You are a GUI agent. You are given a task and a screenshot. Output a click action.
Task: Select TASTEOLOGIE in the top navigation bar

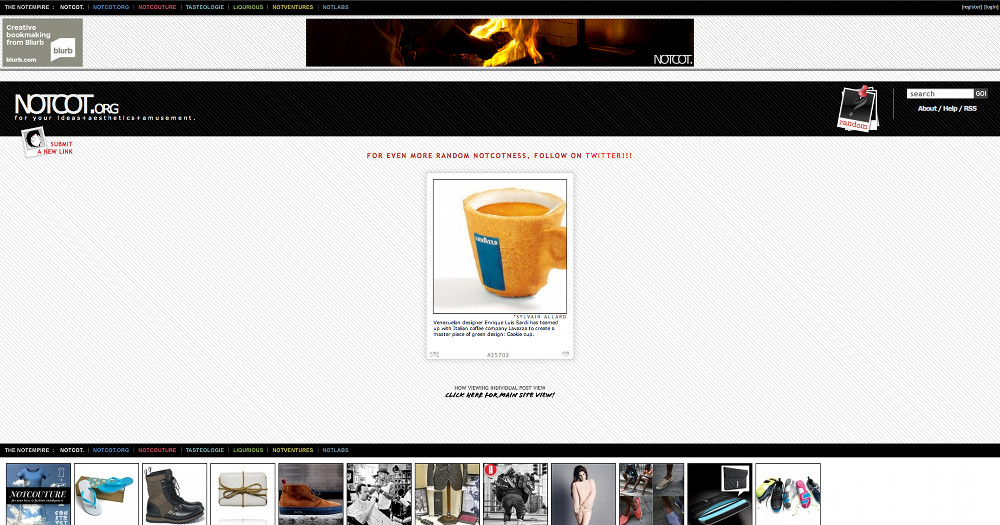click(205, 7)
